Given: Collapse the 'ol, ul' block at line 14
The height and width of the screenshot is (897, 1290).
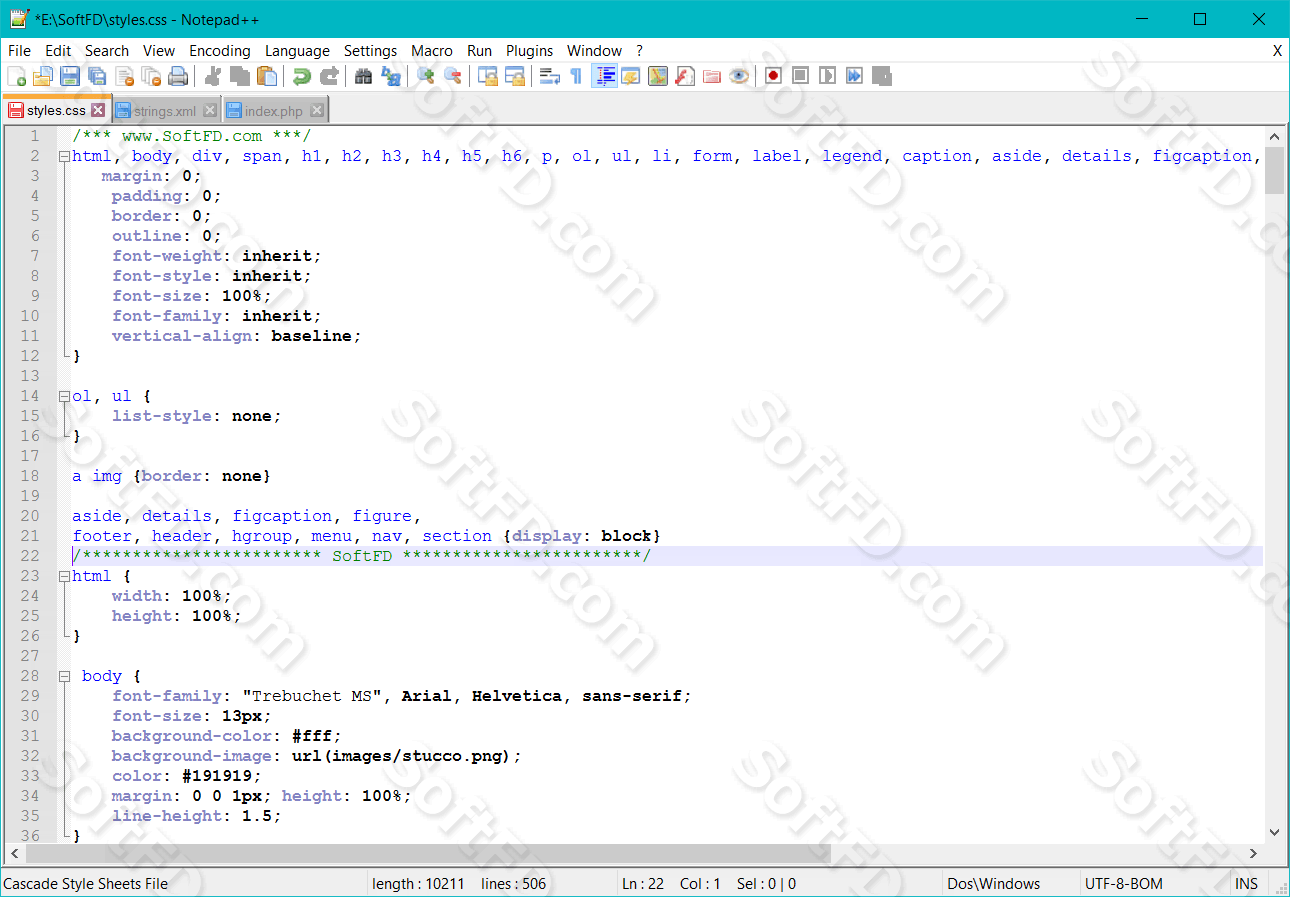Looking at the screenshot, I should point(64,397).
